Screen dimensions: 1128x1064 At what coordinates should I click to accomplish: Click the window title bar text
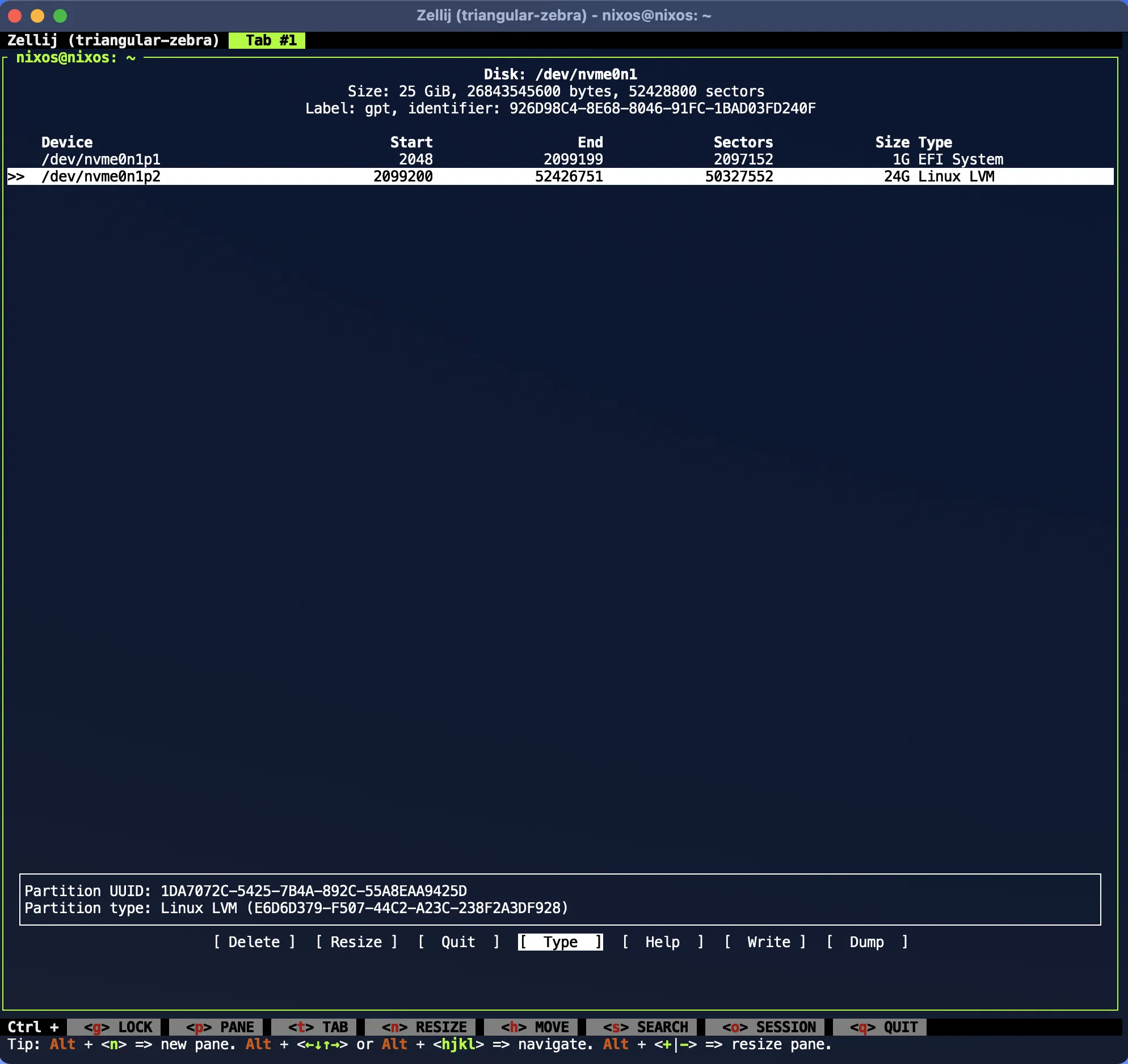pos(564,15)
